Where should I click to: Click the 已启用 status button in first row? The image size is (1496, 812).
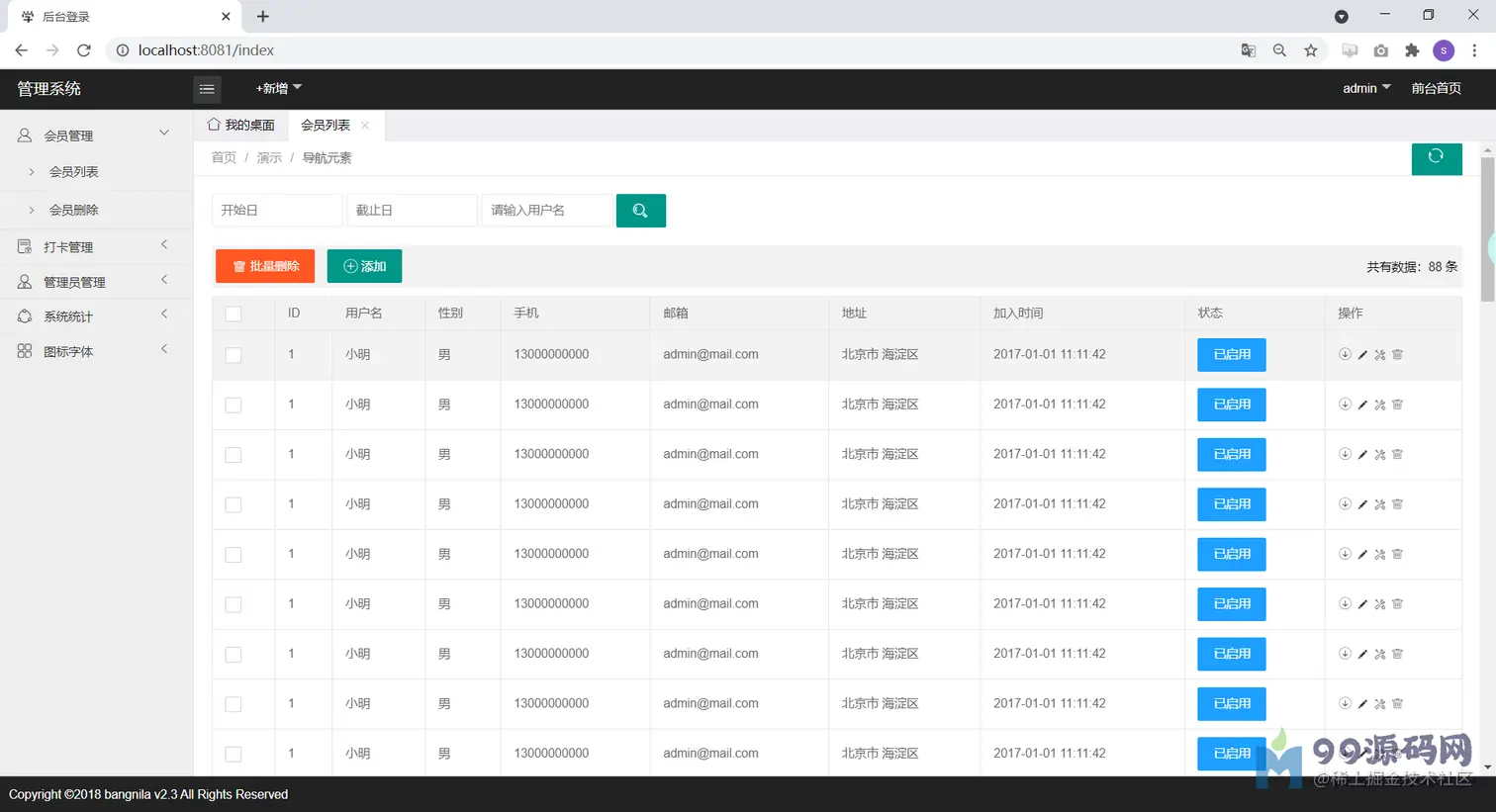[1232, 355]
